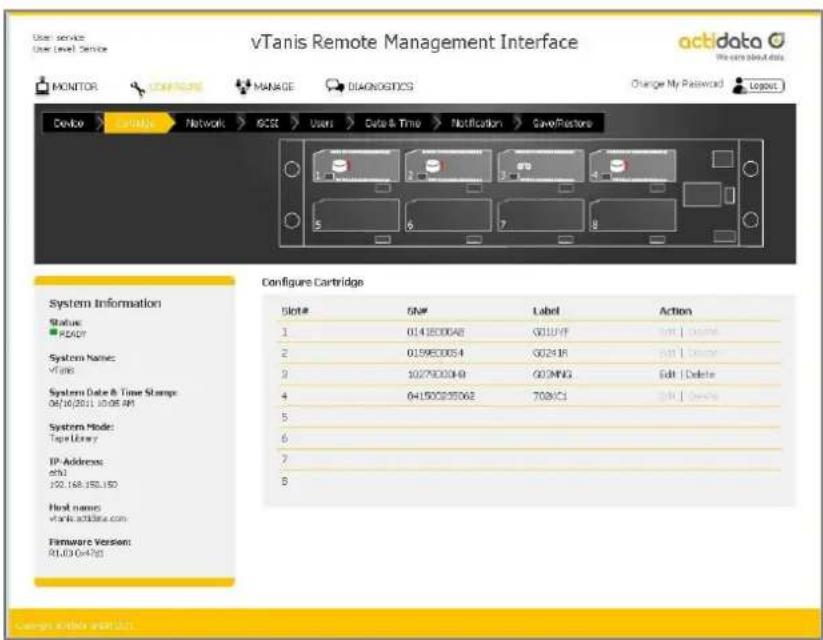Click empty slot 8 in device graphic
Screen dimensions: 823x640
[x=633, y=215]
